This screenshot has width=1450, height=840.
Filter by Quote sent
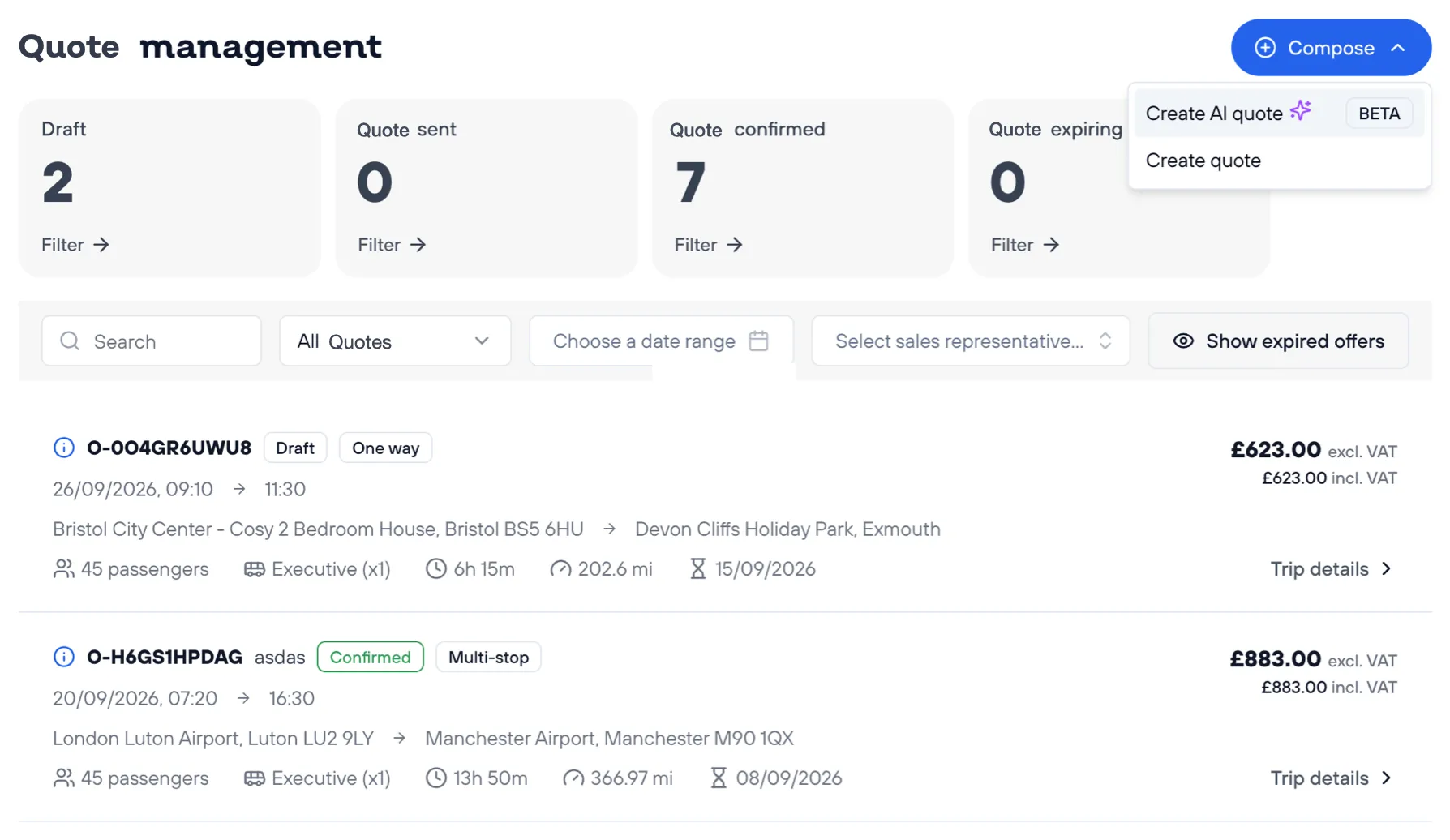(x=392, y=245)
